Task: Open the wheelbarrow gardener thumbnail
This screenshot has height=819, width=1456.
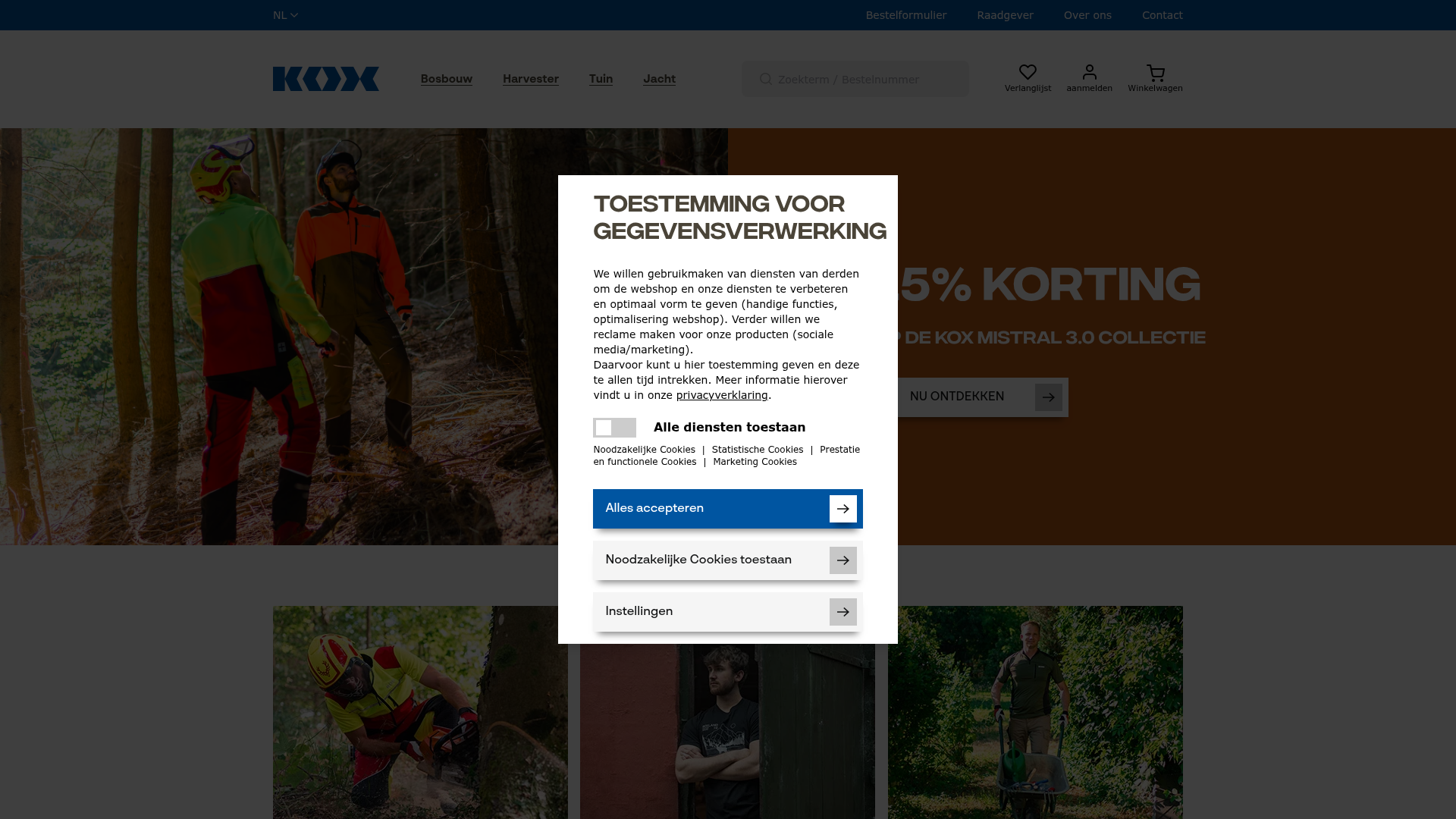Action: click(1035, 712)
